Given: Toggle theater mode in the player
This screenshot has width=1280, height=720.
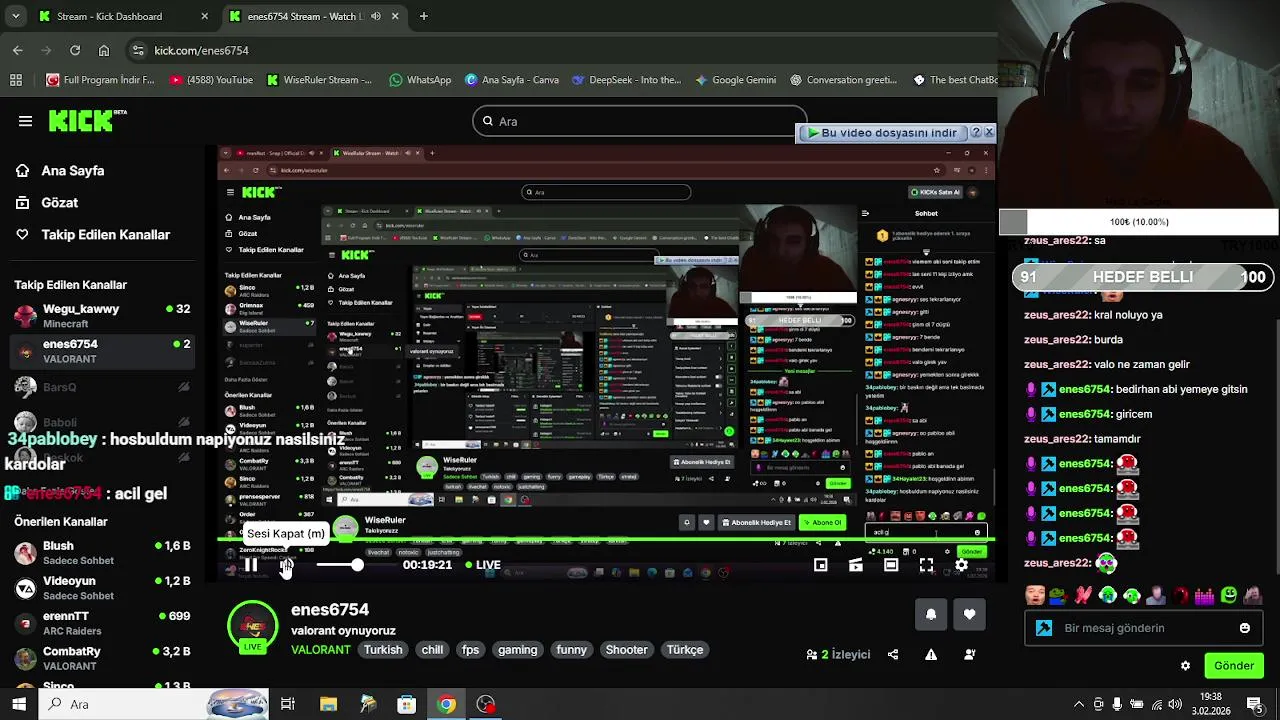Looking at the screenshot, I should coord(891,565).
